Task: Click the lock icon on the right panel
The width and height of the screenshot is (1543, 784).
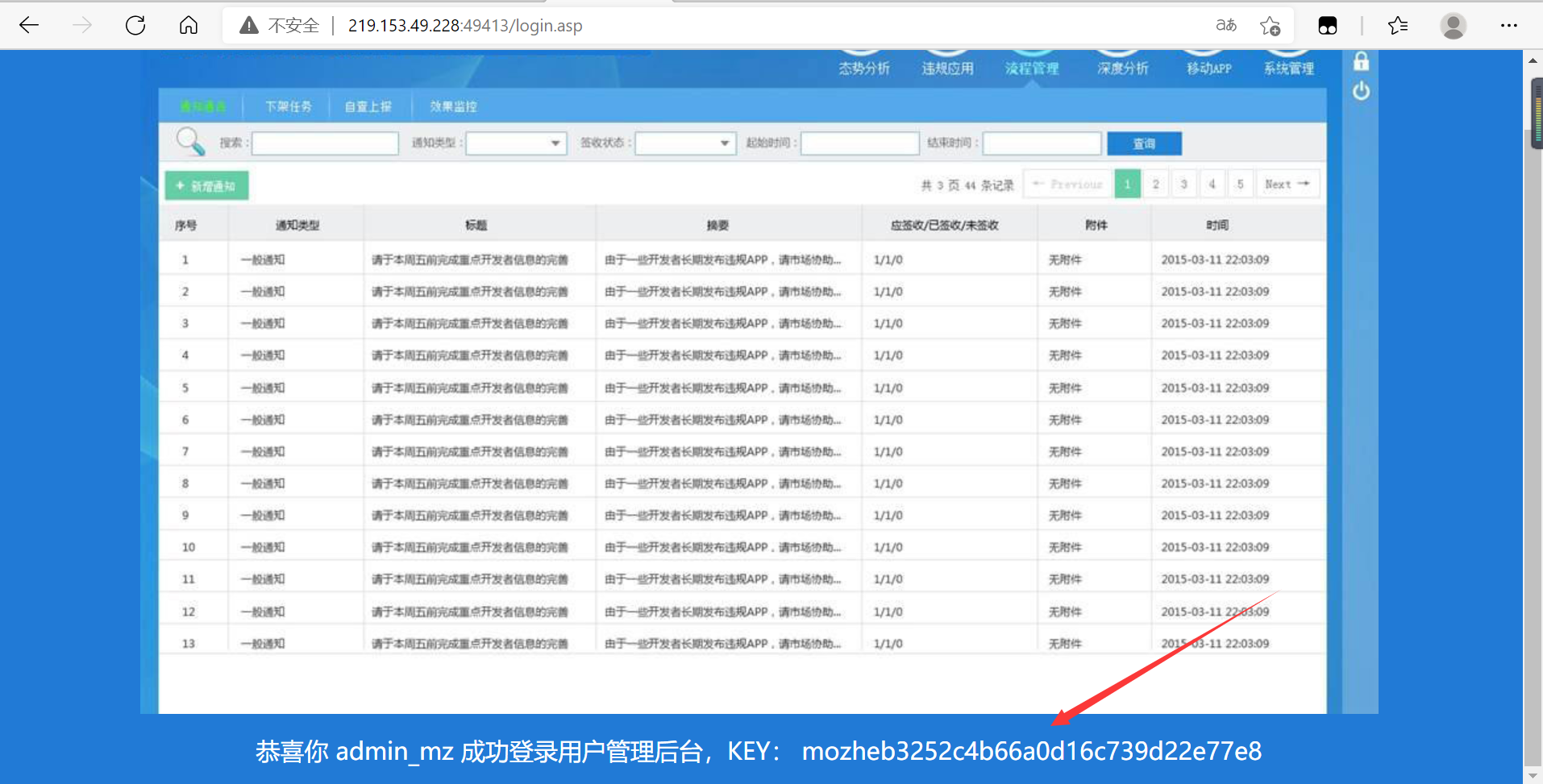Action: 1362,61
